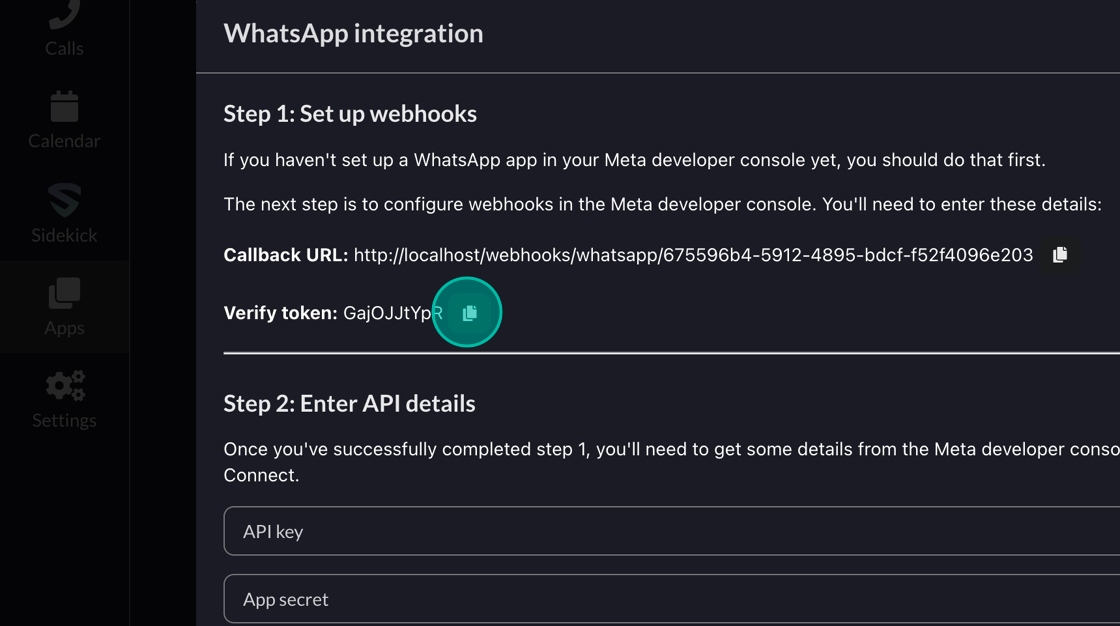Click the bold "Callback URL:" label
This screenshot has height=626, width=1120.
285,255
